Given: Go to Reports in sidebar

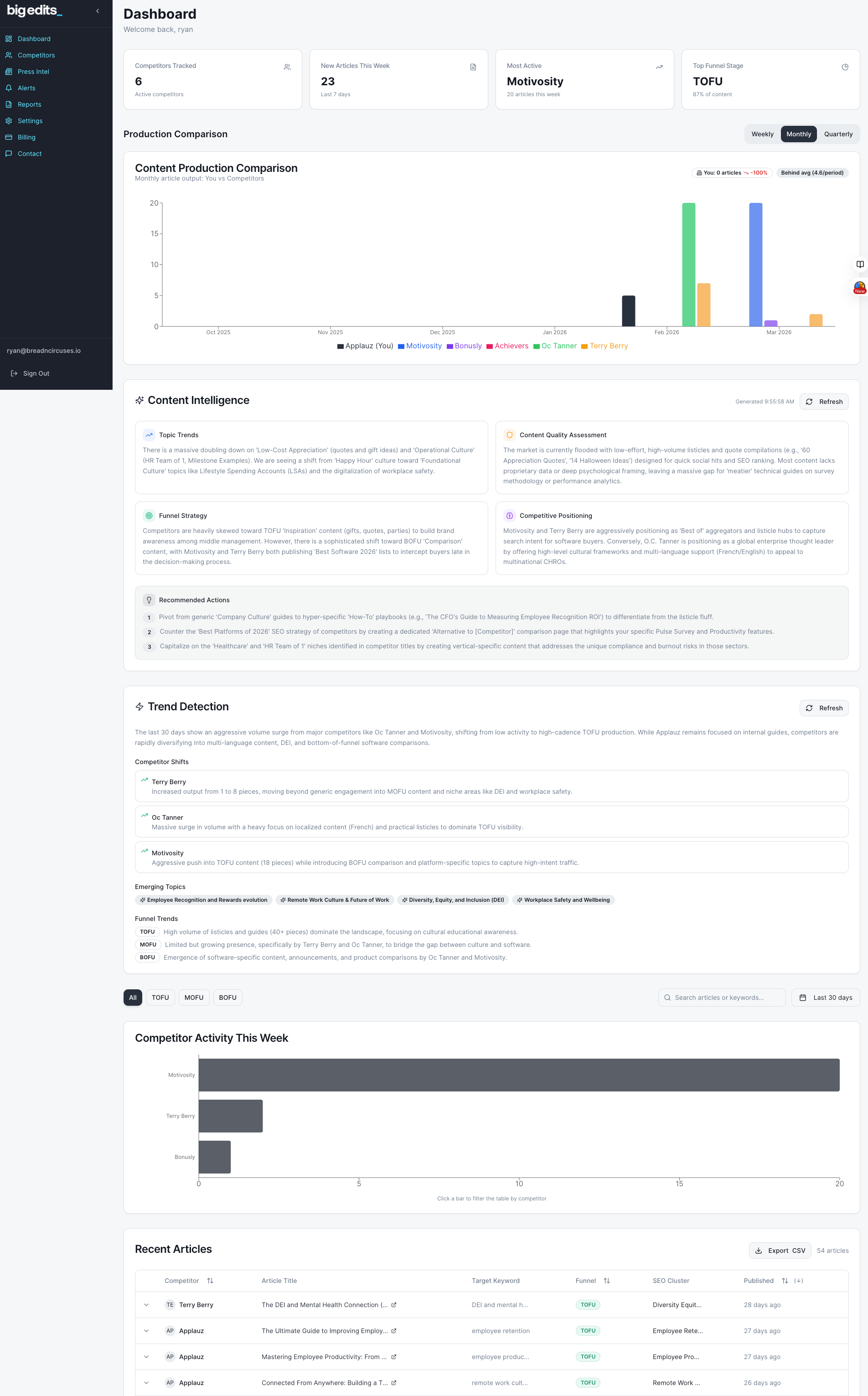Looking at the screenshot, I should [29, 104].
